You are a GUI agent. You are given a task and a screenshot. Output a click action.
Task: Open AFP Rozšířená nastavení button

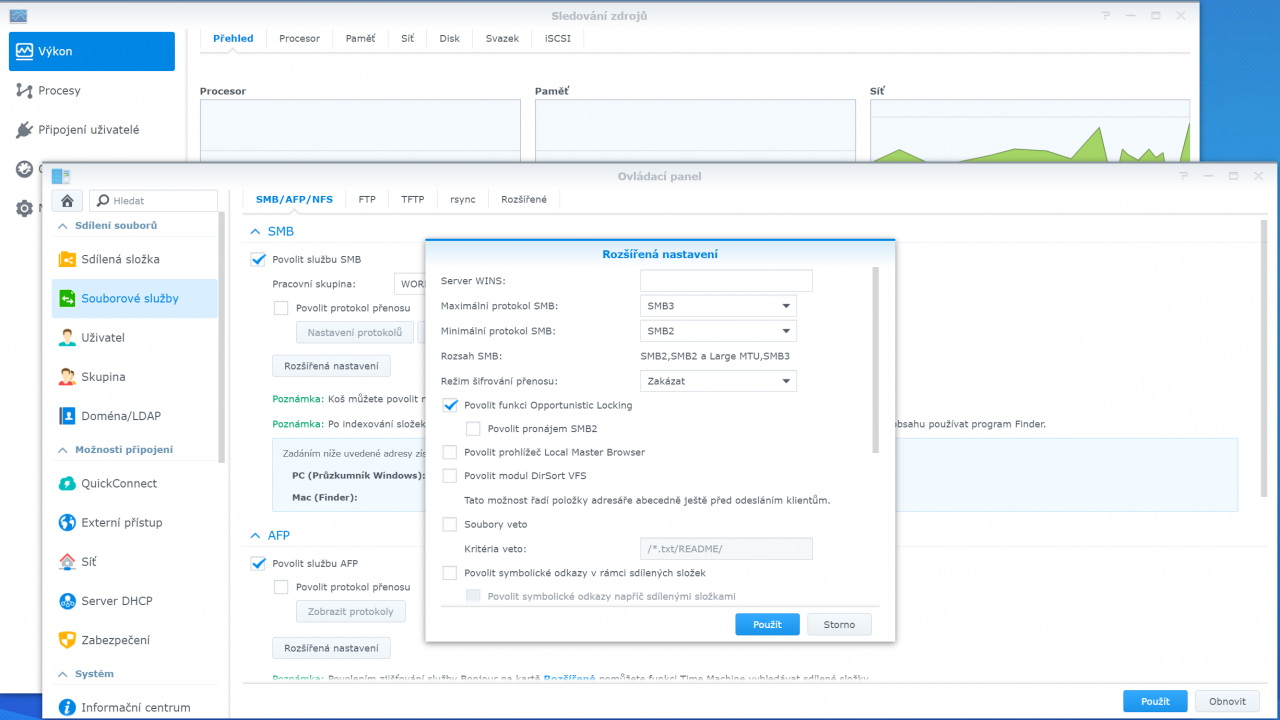click(x=331, y=648)
